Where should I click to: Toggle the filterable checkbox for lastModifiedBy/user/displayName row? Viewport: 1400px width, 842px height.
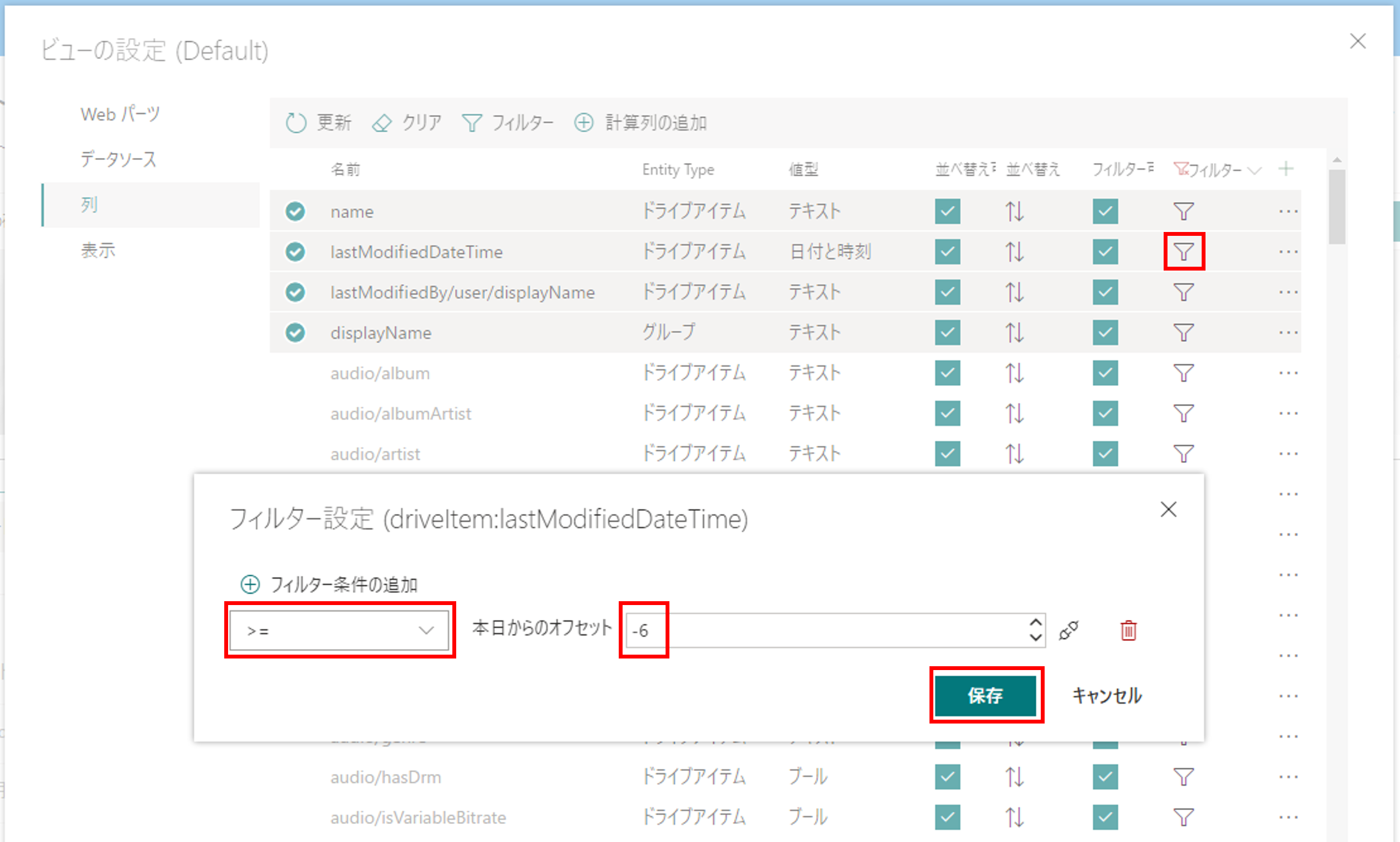(1105, 292)
